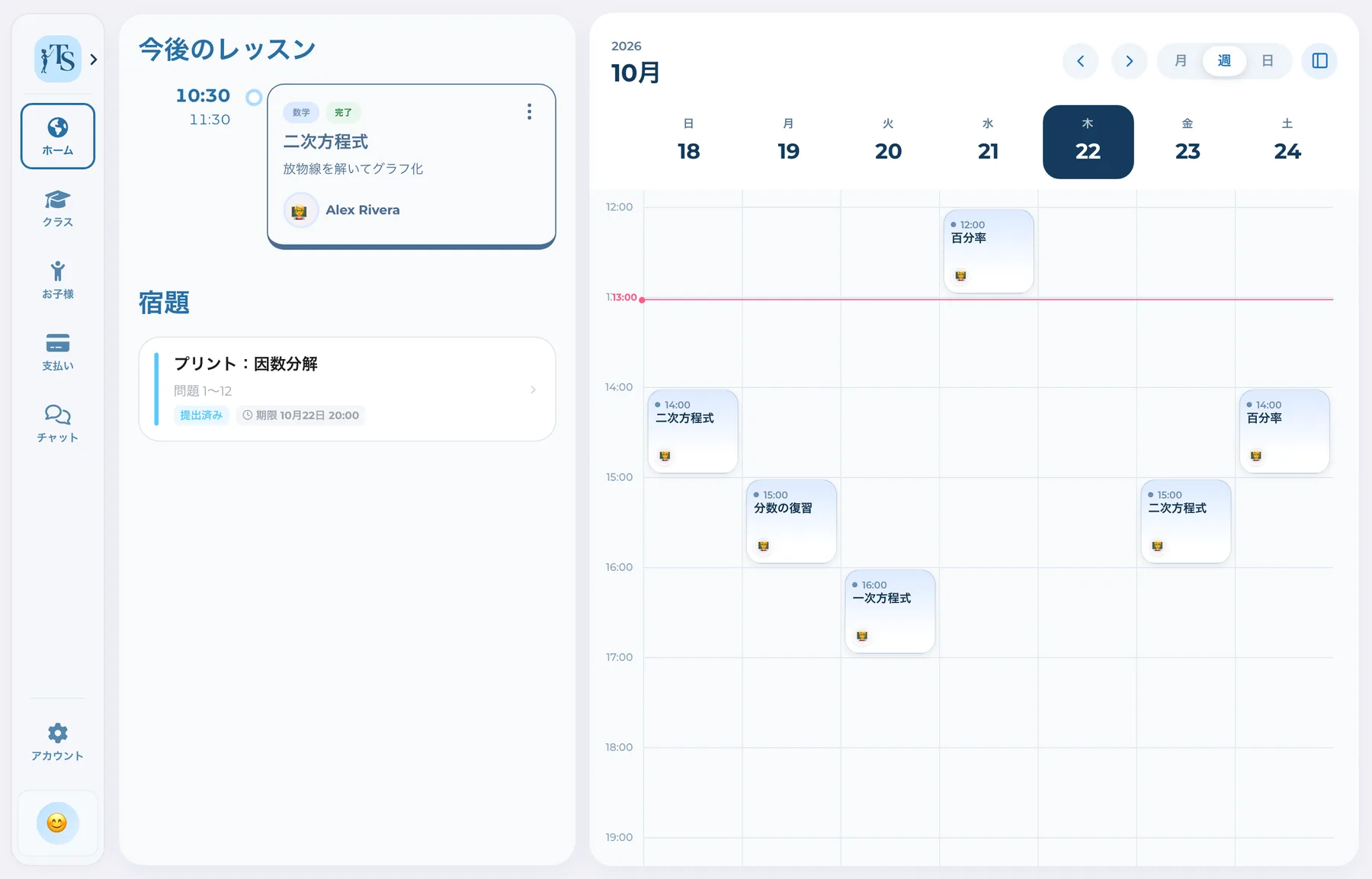The height and width of the screenshot is (879, 1372).
Task: Switch calendar to 日 day view
Action: pyautogui.click(x=1268, y=61)
